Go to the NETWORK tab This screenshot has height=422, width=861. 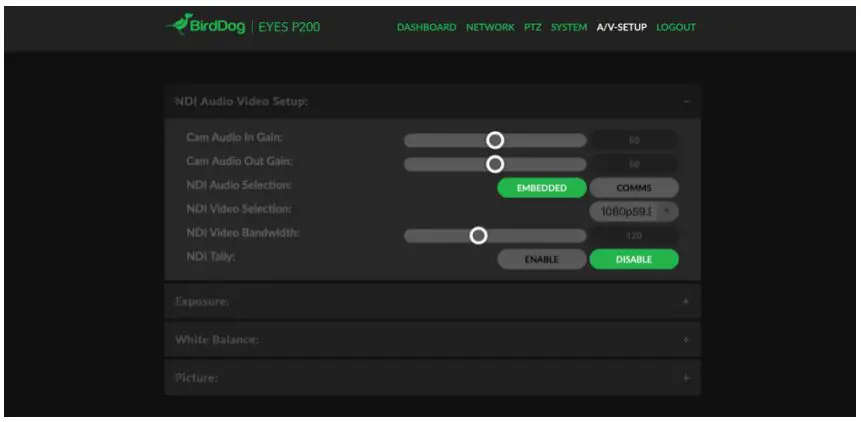pos(490,27)
